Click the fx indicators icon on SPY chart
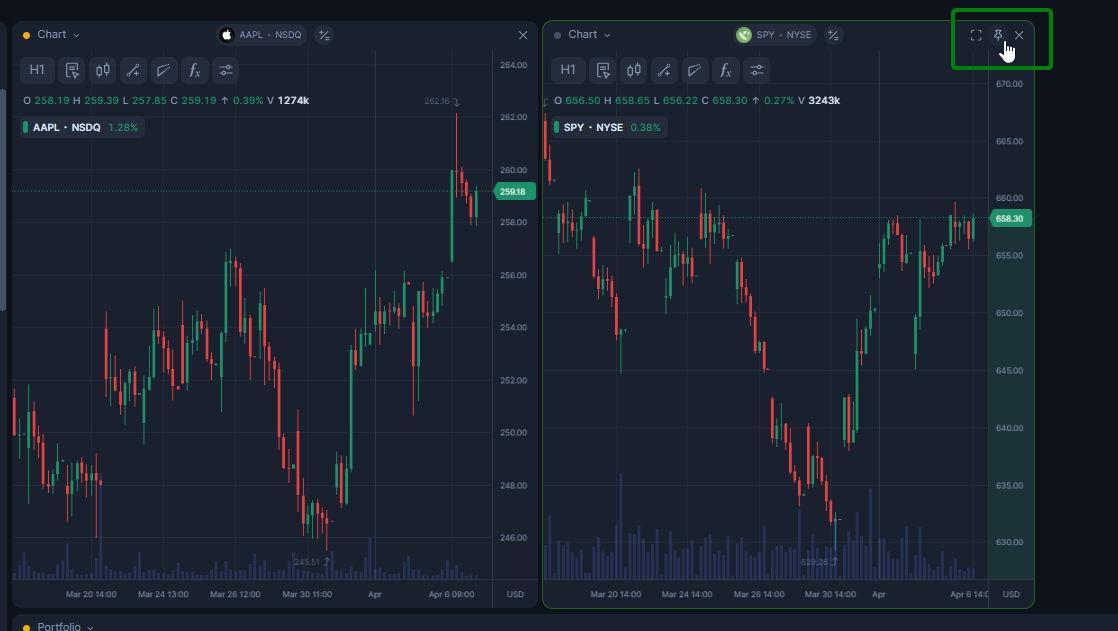The height and width of the screenshot is (631, 1118). click(x=726, y=70)
